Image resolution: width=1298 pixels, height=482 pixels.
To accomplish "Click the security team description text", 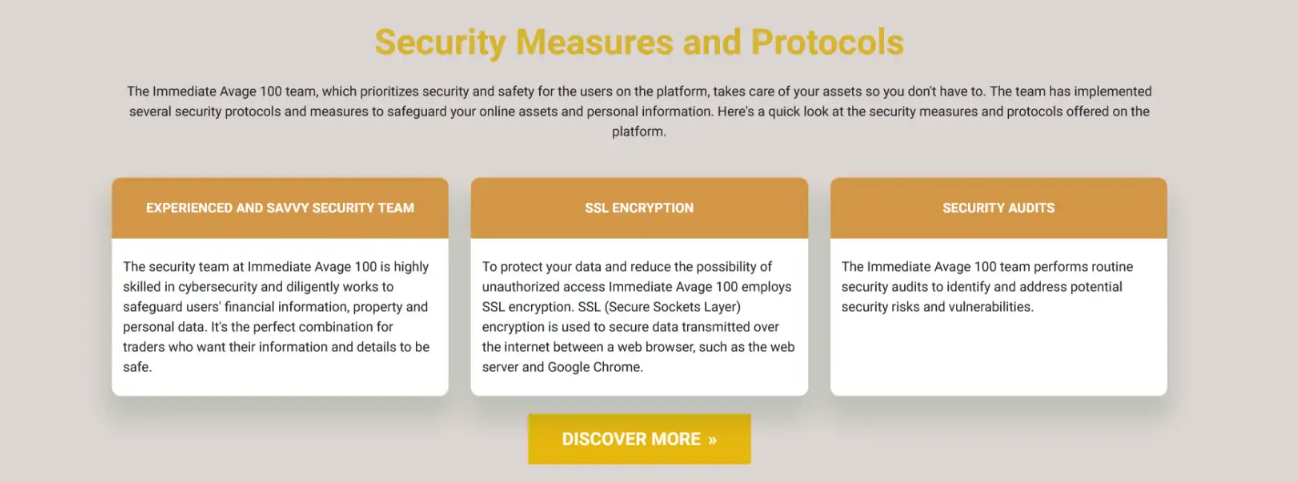I will coord(277,317).
